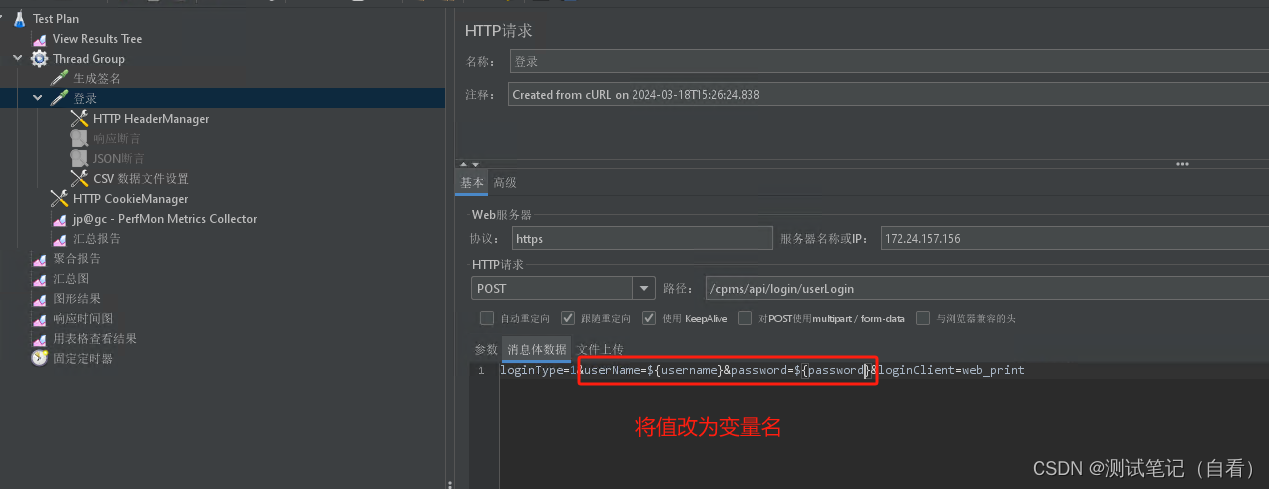Click the 生成签名 sampler pipette icon

[x=59, y=78]
